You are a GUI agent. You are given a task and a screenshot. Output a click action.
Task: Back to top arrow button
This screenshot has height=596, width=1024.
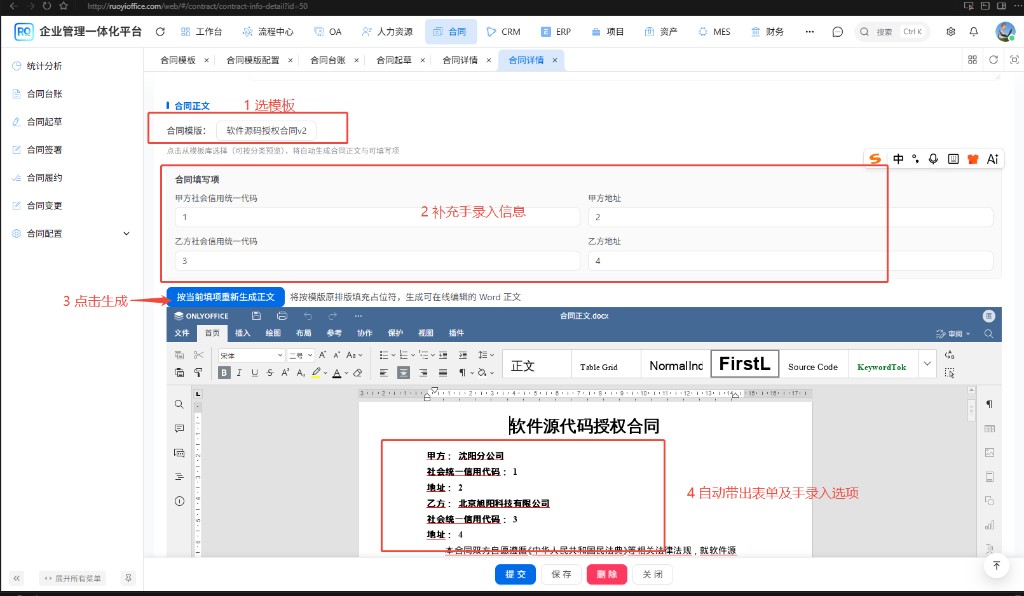[997, 565]
